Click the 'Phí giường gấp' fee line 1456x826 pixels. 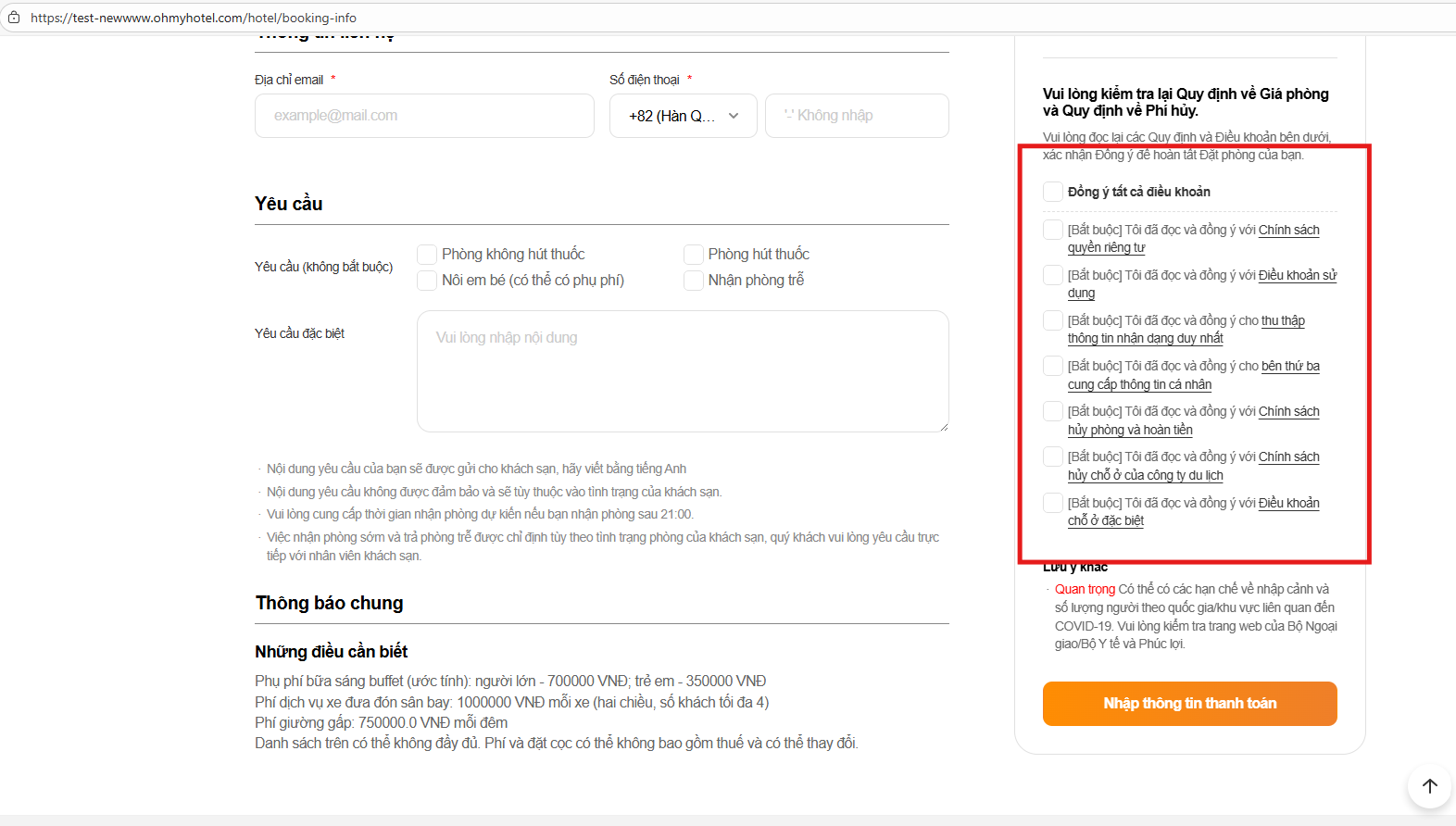point(381,722)
